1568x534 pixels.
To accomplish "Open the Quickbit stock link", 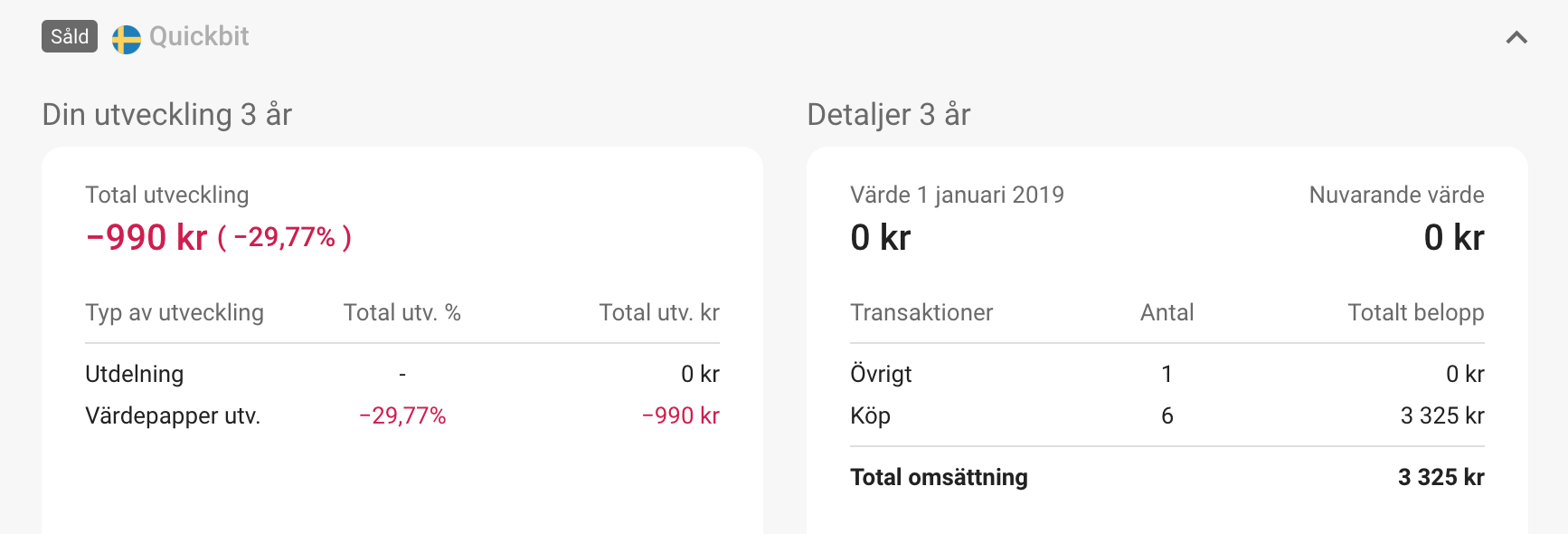I will [199, 36].
